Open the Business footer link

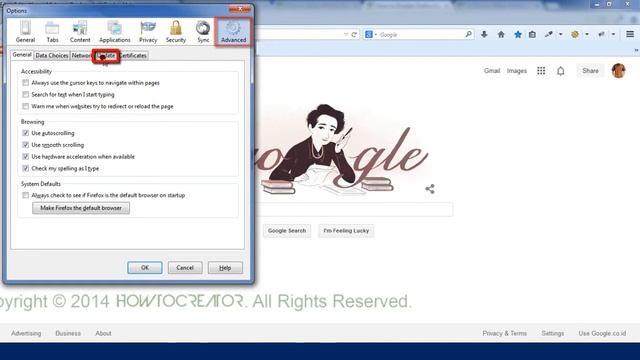pos(68,333)
